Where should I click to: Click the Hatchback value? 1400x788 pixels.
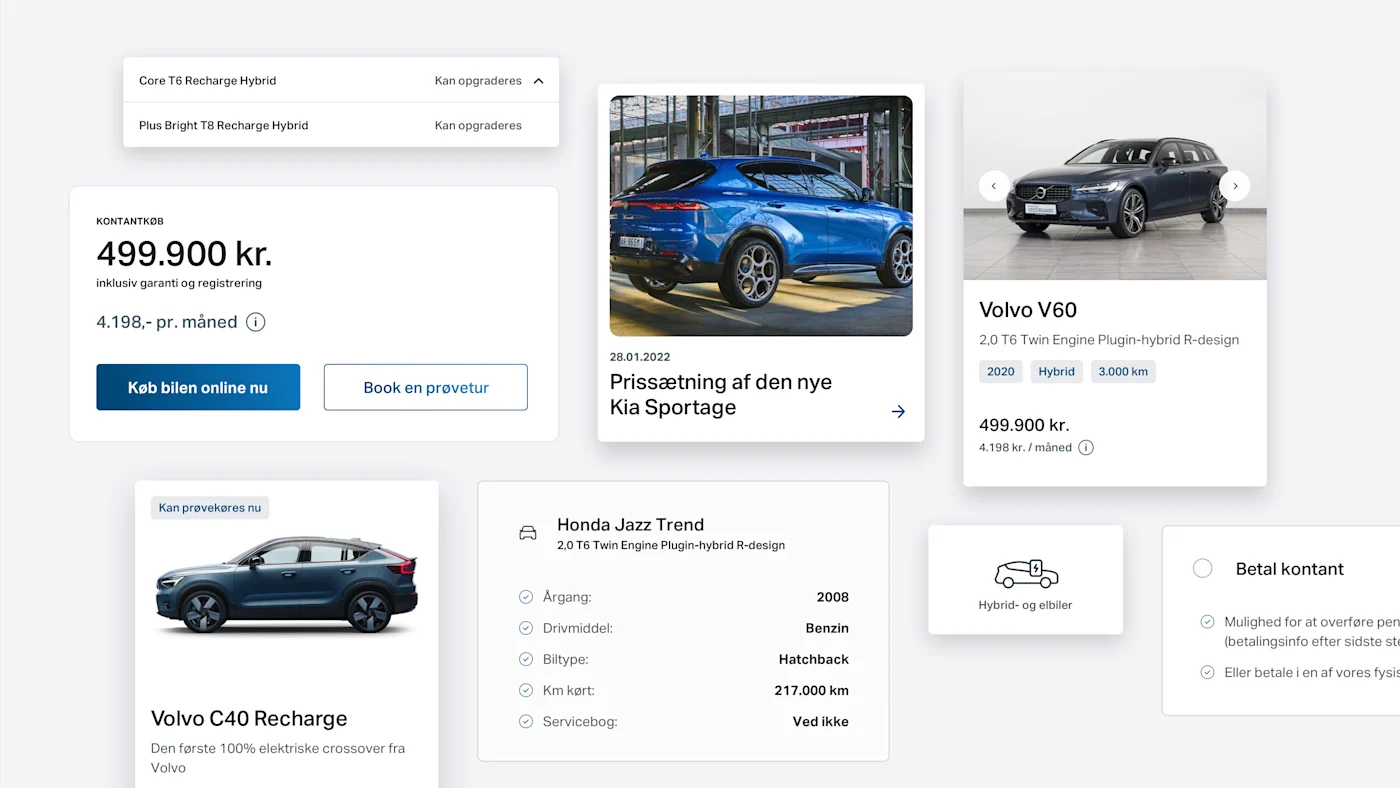[814, 659]
